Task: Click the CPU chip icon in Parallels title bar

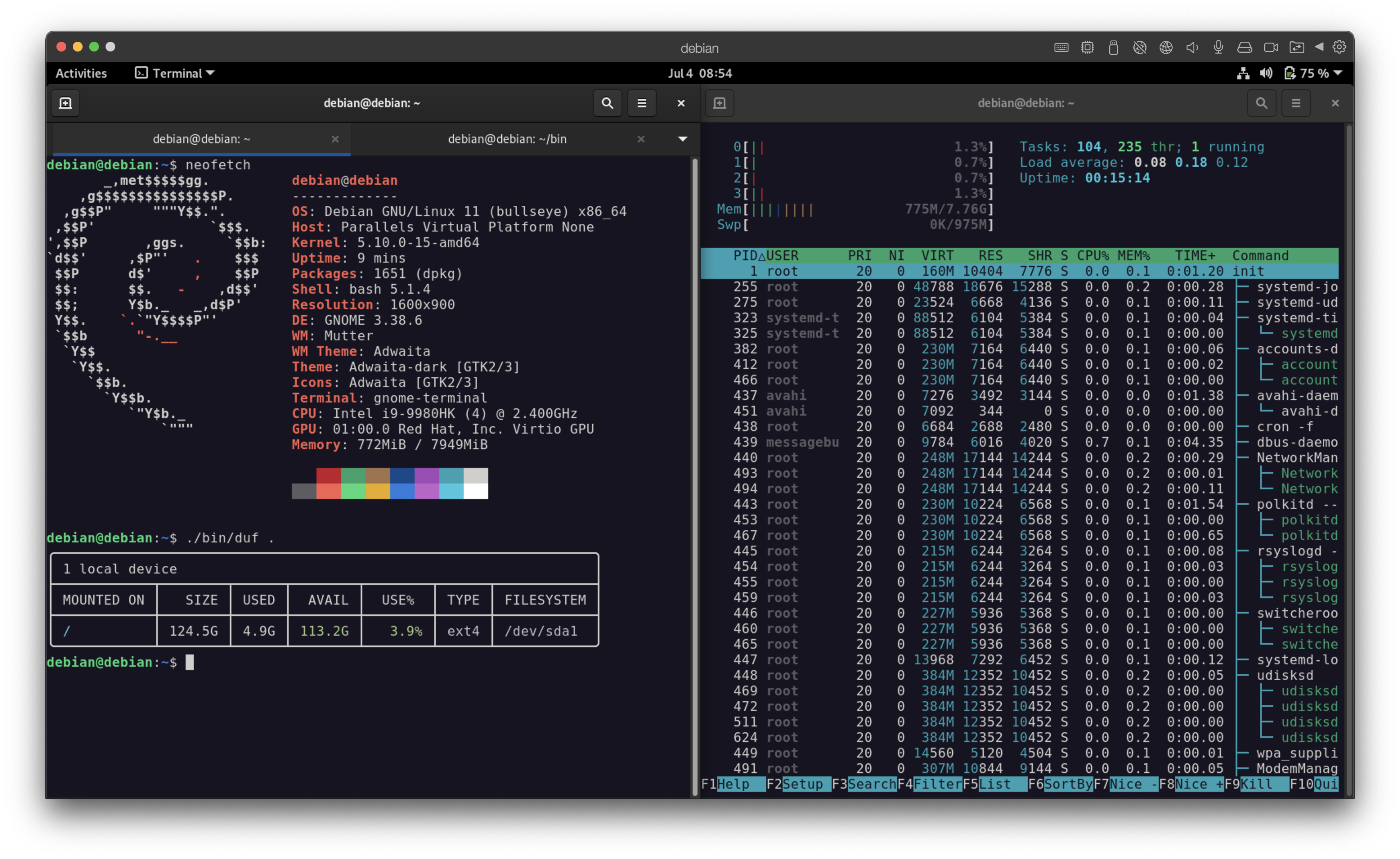Action: point(1087,48)
